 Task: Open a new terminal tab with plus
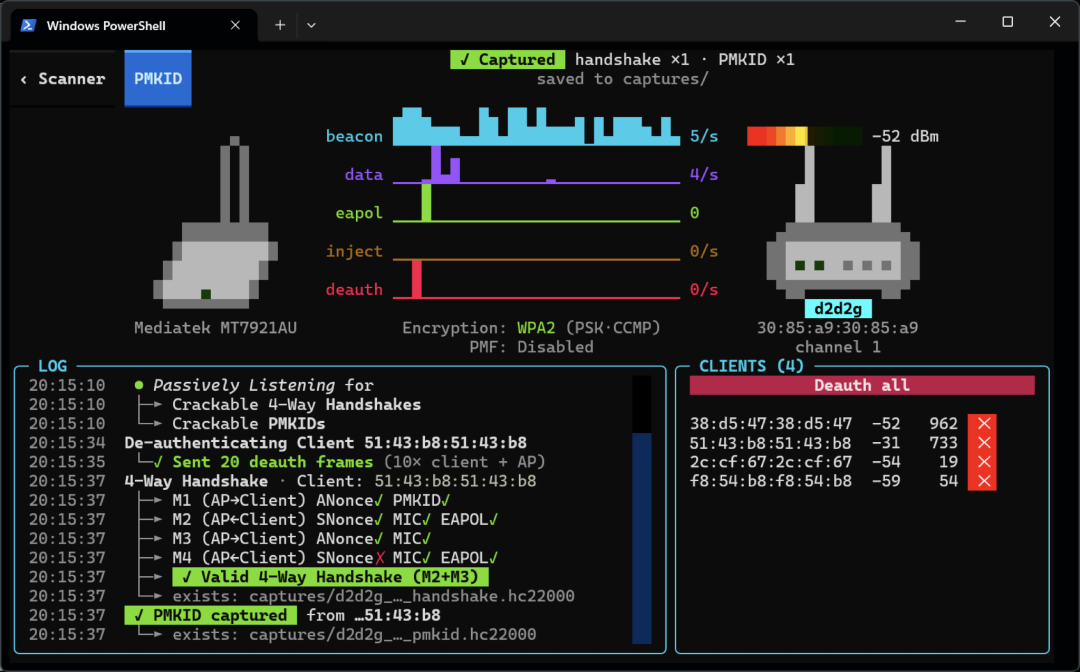[280, 25]
